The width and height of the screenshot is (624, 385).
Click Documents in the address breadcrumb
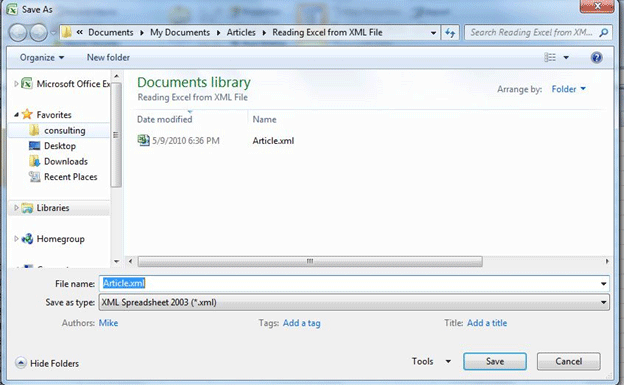(111, 32)
